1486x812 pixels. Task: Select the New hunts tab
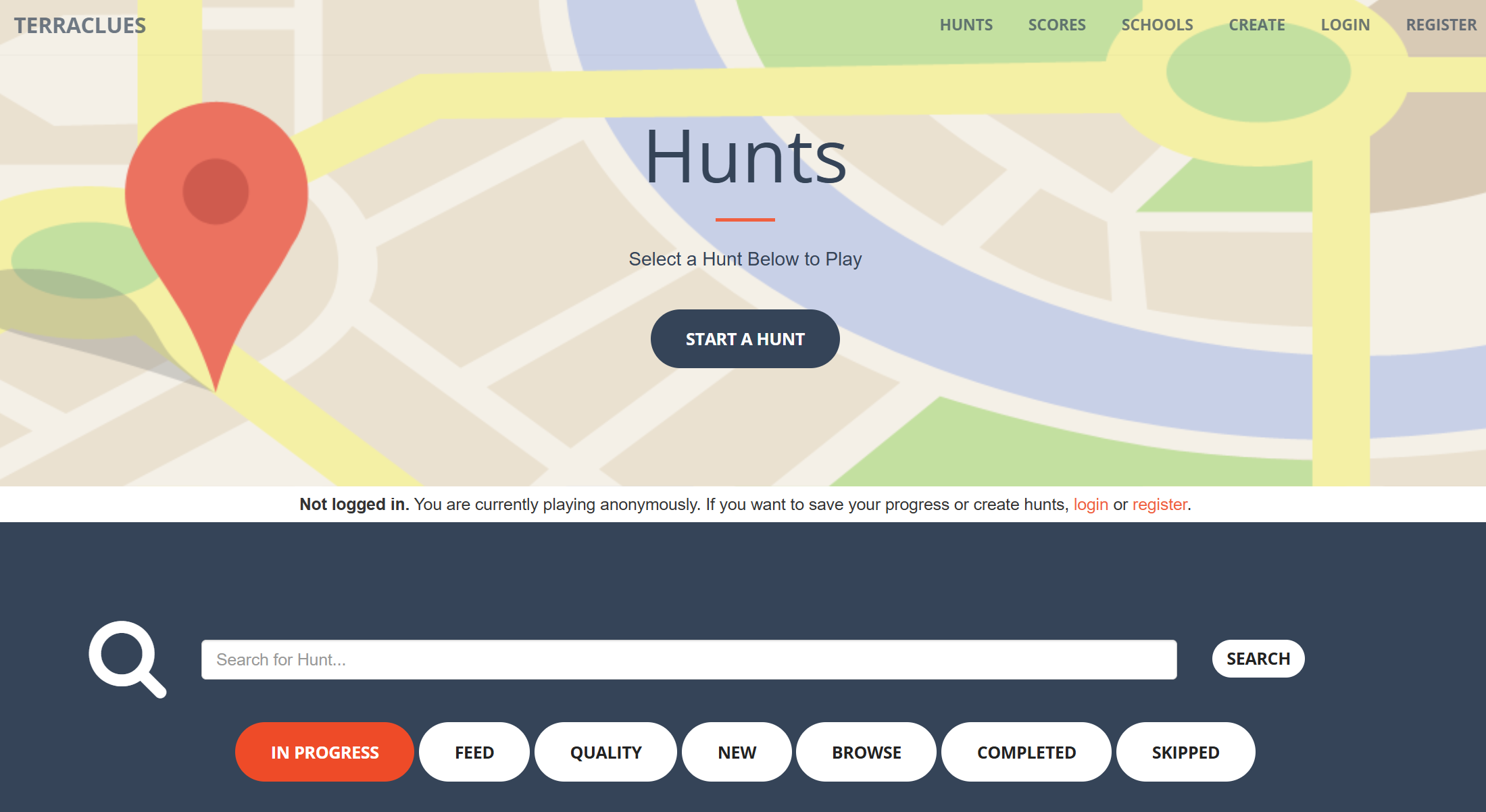point(737,752)
